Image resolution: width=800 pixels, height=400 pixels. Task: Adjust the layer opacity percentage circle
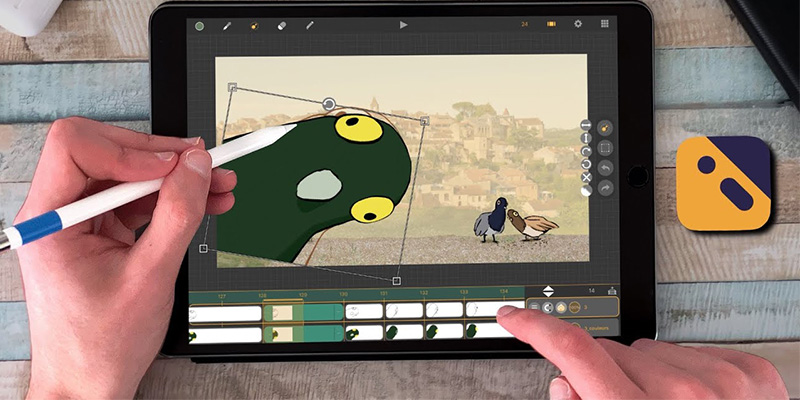tap(574, 307)
